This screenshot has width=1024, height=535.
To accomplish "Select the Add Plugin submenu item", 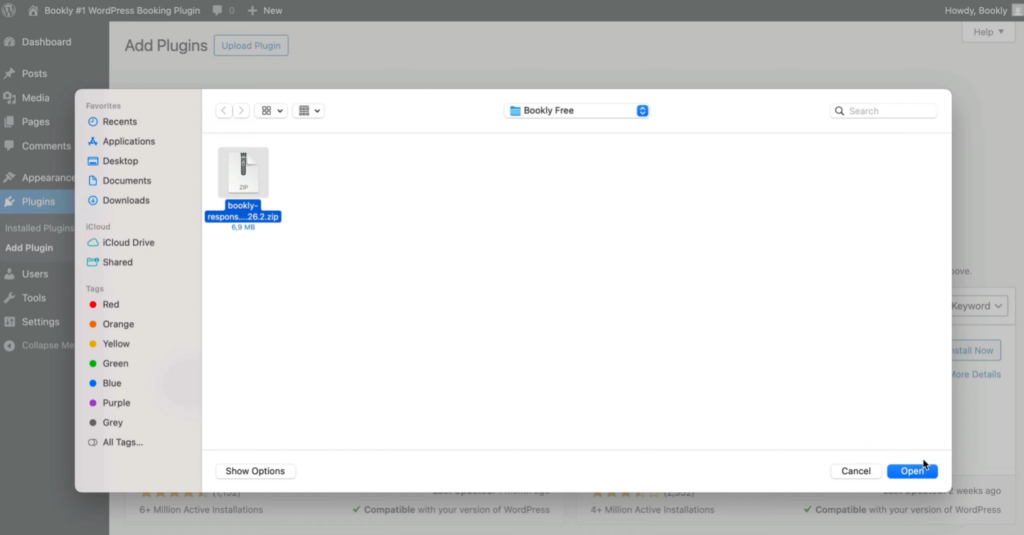I will tap(29, 248).
